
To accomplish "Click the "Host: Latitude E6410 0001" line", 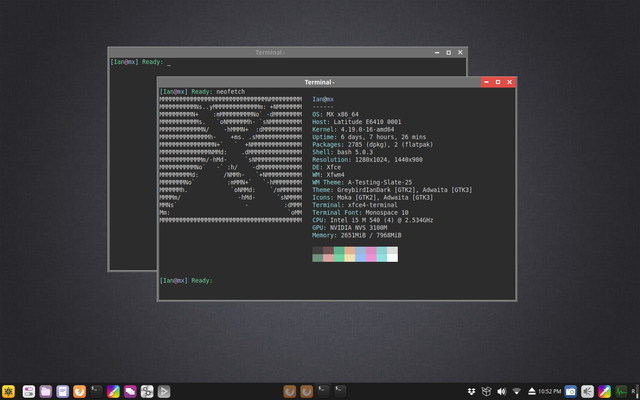I will pos(357,122).
